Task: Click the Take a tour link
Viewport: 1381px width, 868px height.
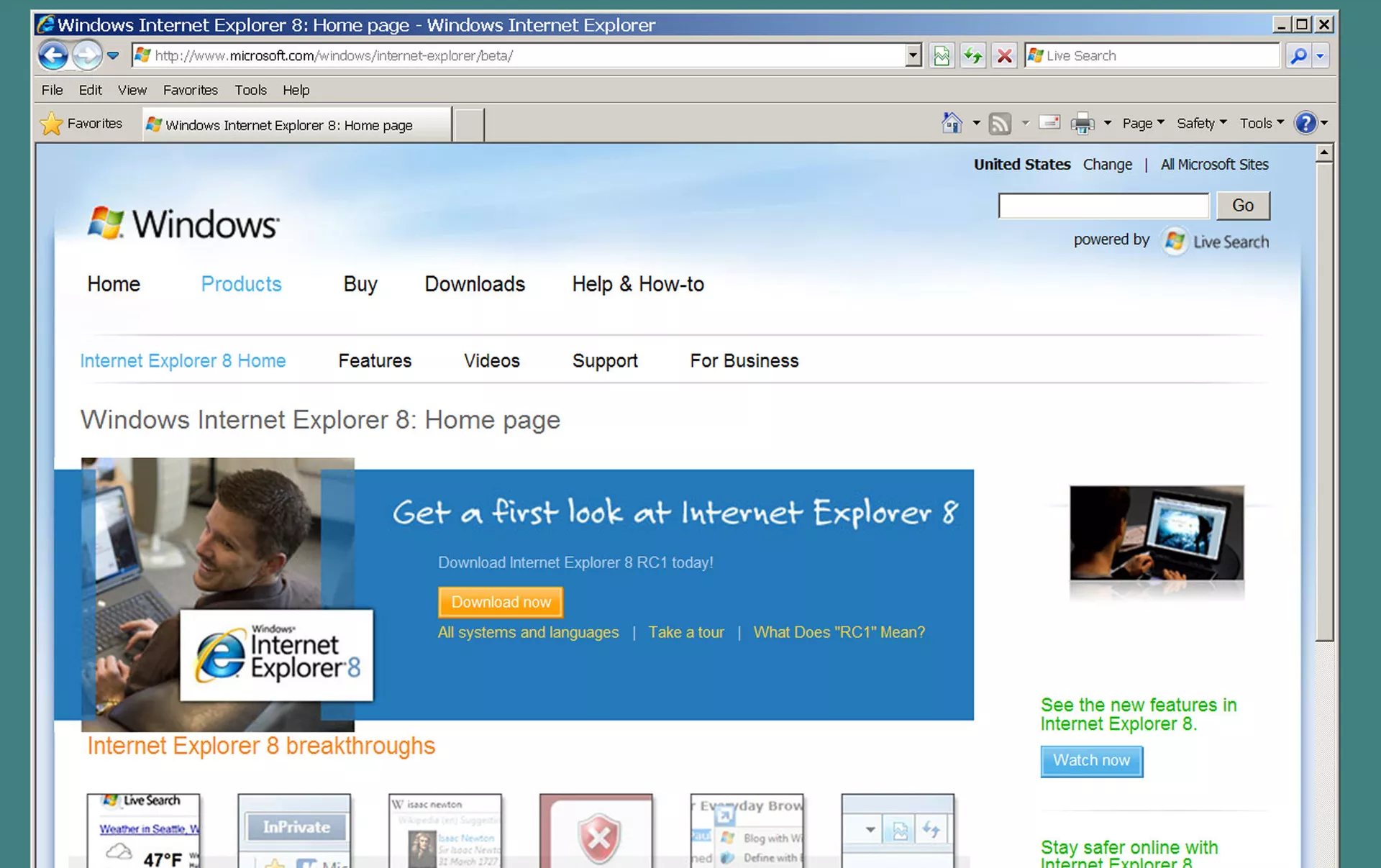Action: click(x=686, y=632)
